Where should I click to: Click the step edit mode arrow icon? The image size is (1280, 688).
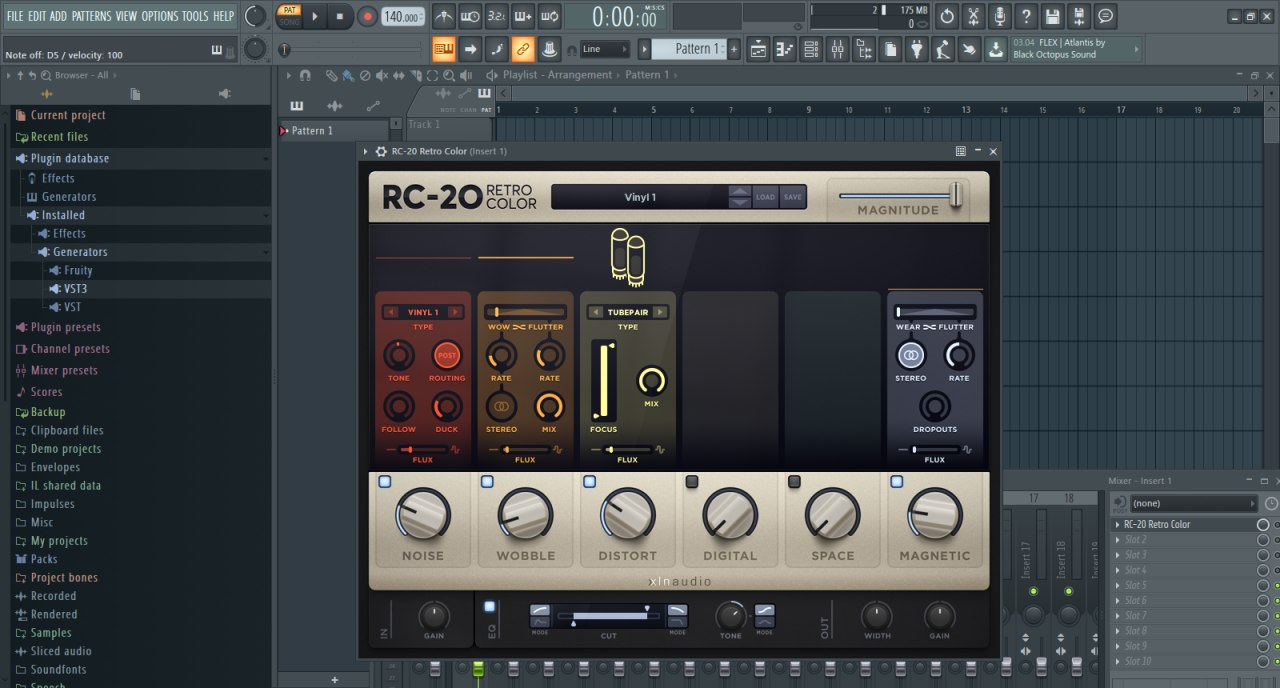pyautogui.click(x=470, y=48)
